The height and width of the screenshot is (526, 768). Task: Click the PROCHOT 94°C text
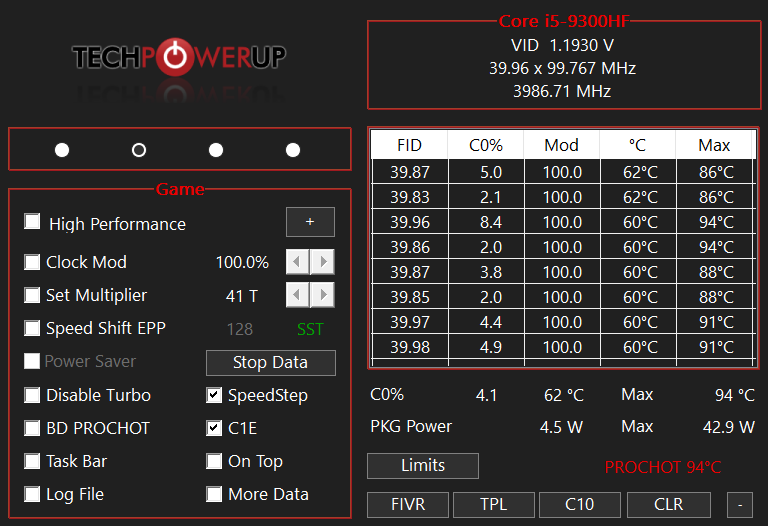pos(663,467)
